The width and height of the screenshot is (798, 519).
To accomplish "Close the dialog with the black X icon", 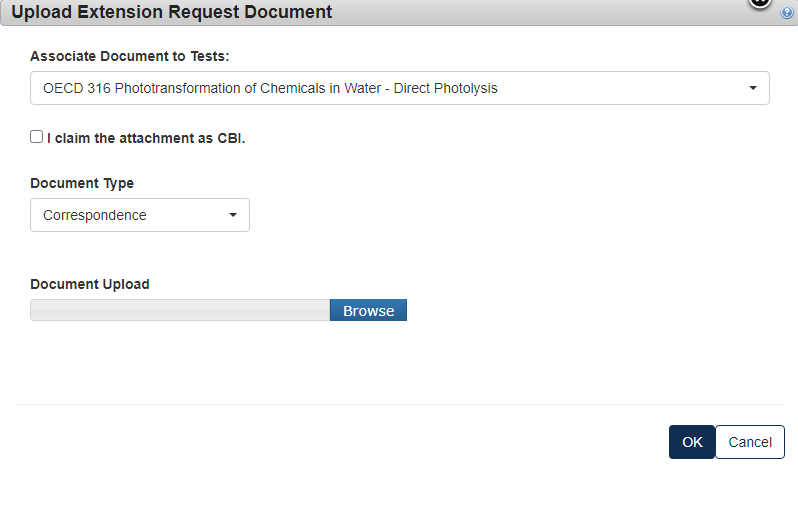I will click(x=760, y=2).
